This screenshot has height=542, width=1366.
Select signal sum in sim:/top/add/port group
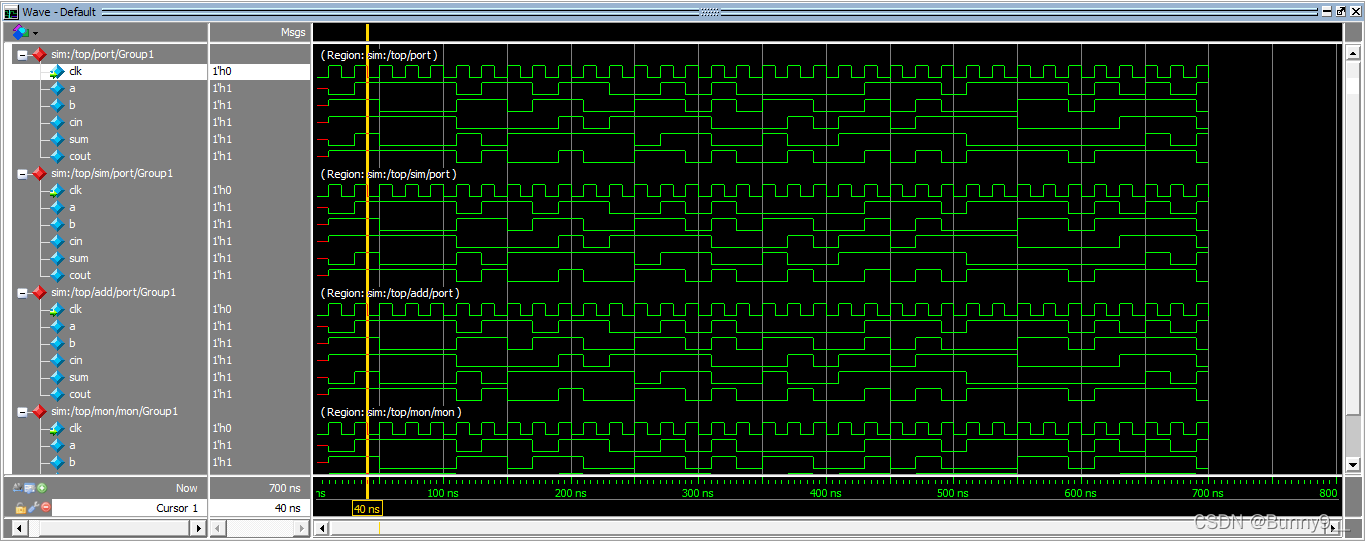click(x=79, y=377)
